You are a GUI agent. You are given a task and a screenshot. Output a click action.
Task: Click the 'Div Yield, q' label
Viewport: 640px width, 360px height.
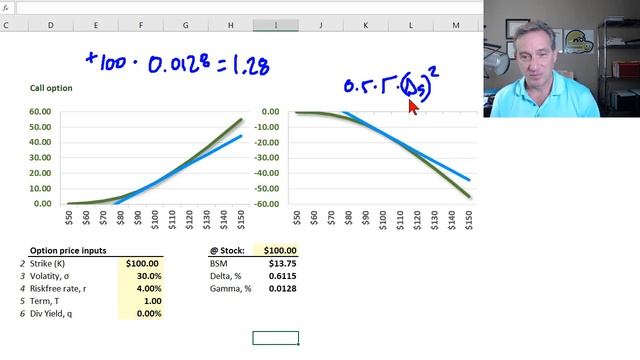click(51, 313)
